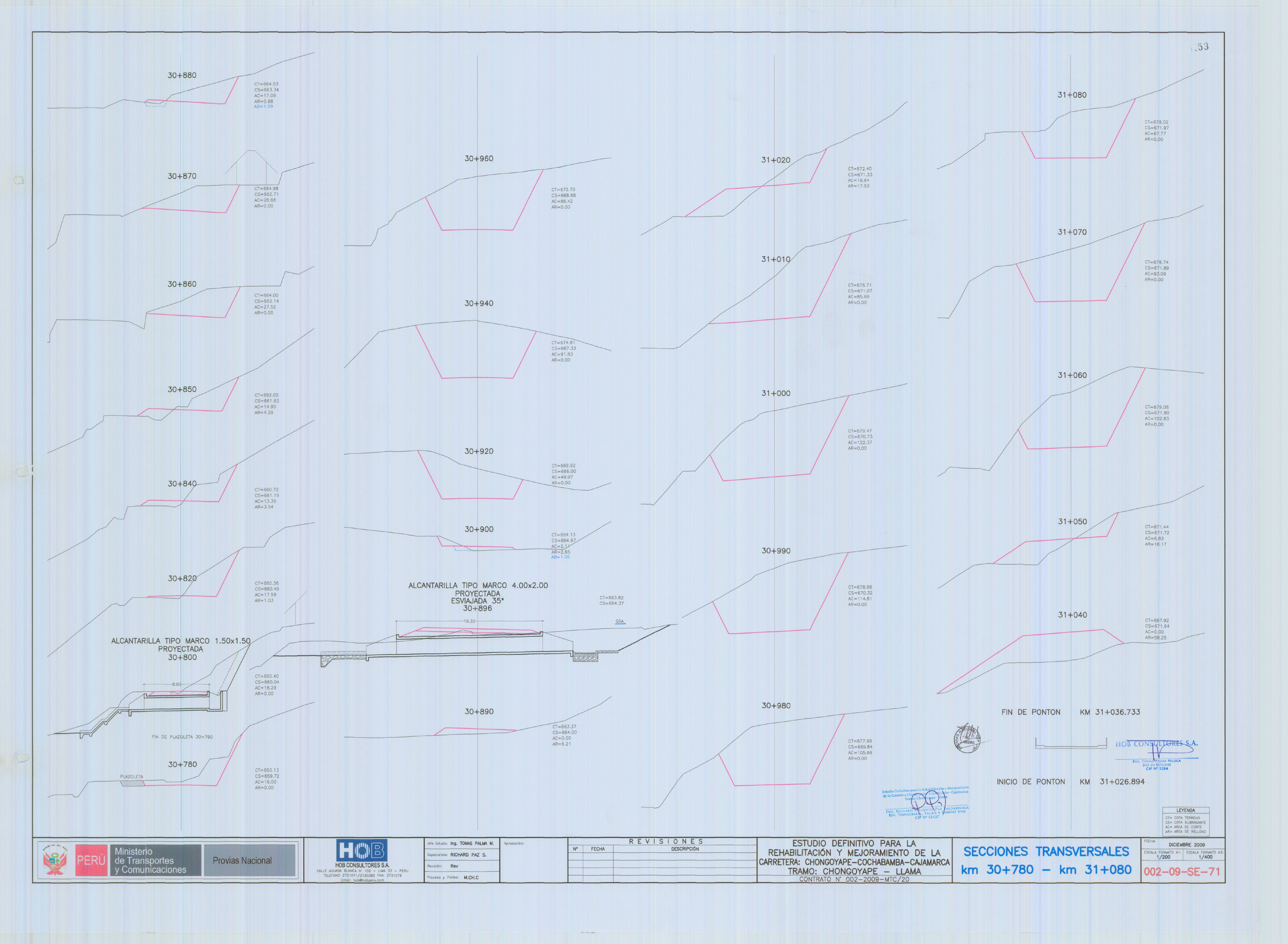Click the DICIEMBRE 2009 date field
1288x944 pixels.
pos(1187,844)
